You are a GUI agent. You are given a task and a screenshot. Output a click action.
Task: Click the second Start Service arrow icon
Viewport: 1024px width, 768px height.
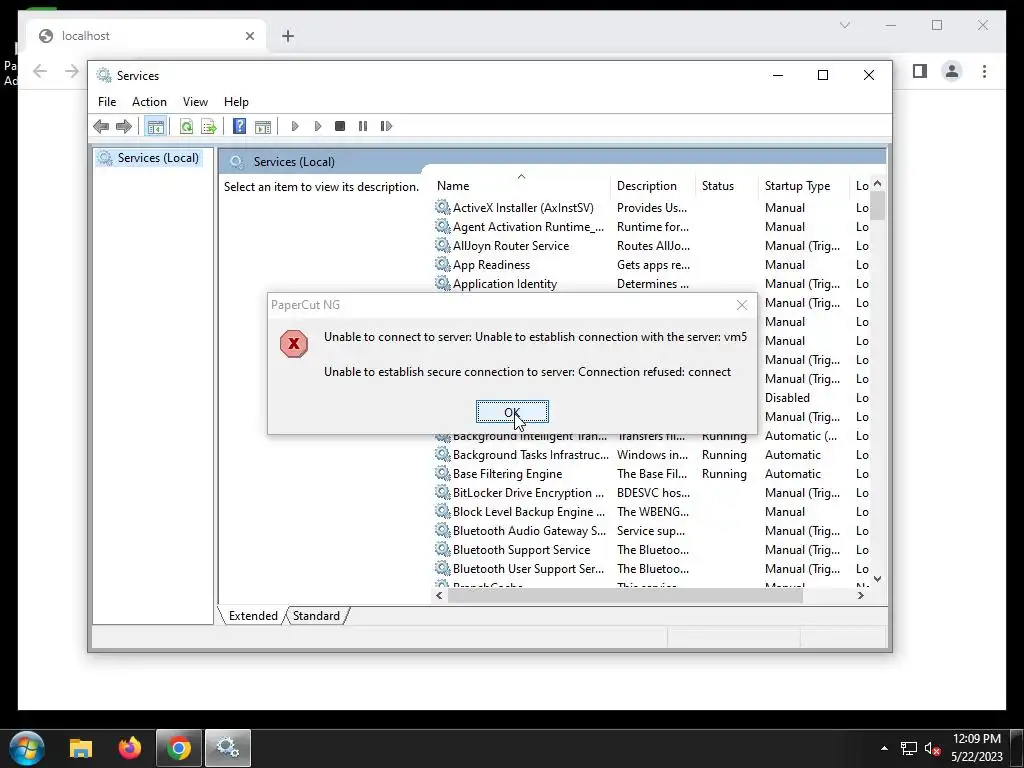(317, 126)
